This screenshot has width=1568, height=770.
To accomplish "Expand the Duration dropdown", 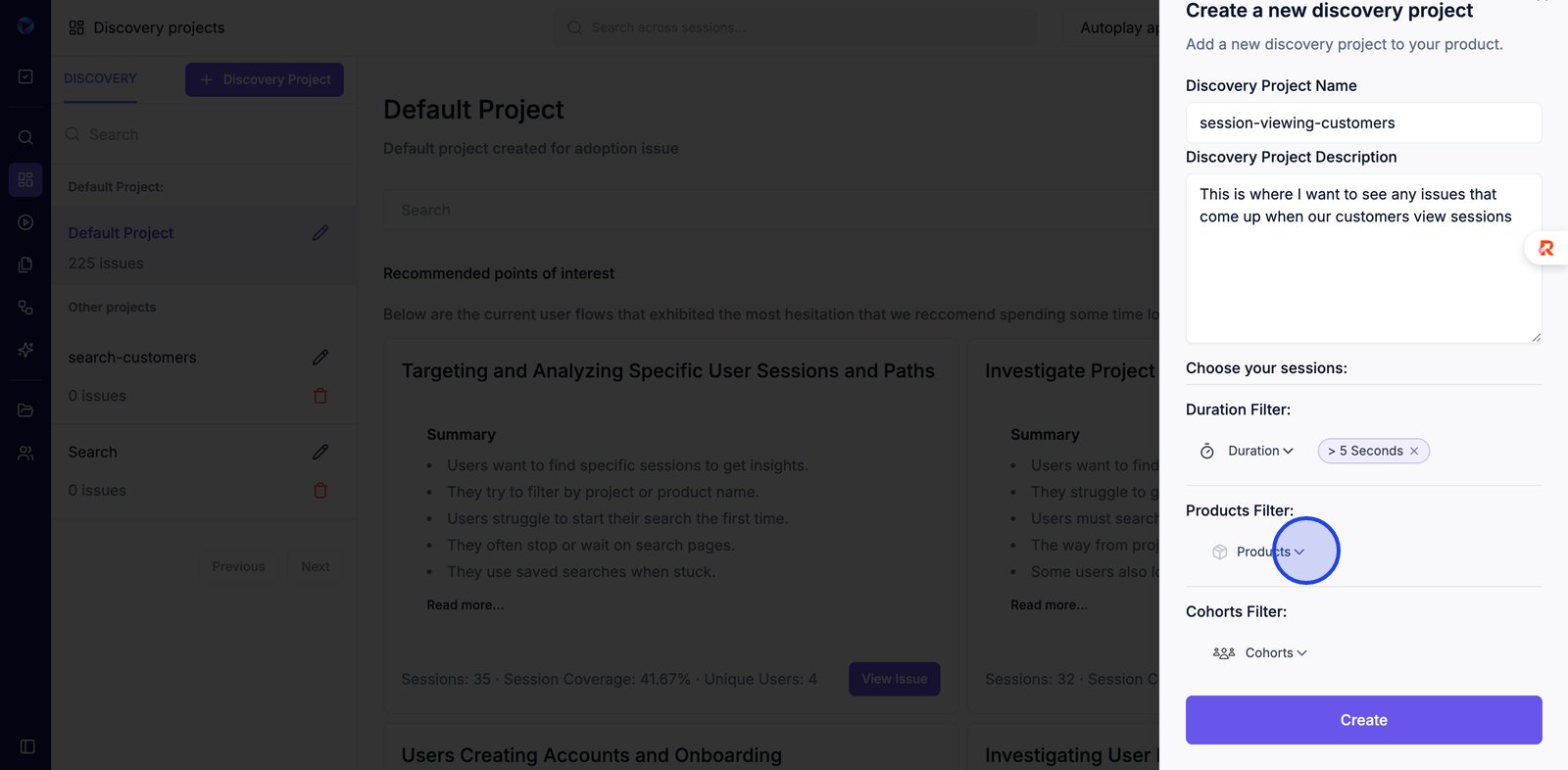I will 1259,451.
